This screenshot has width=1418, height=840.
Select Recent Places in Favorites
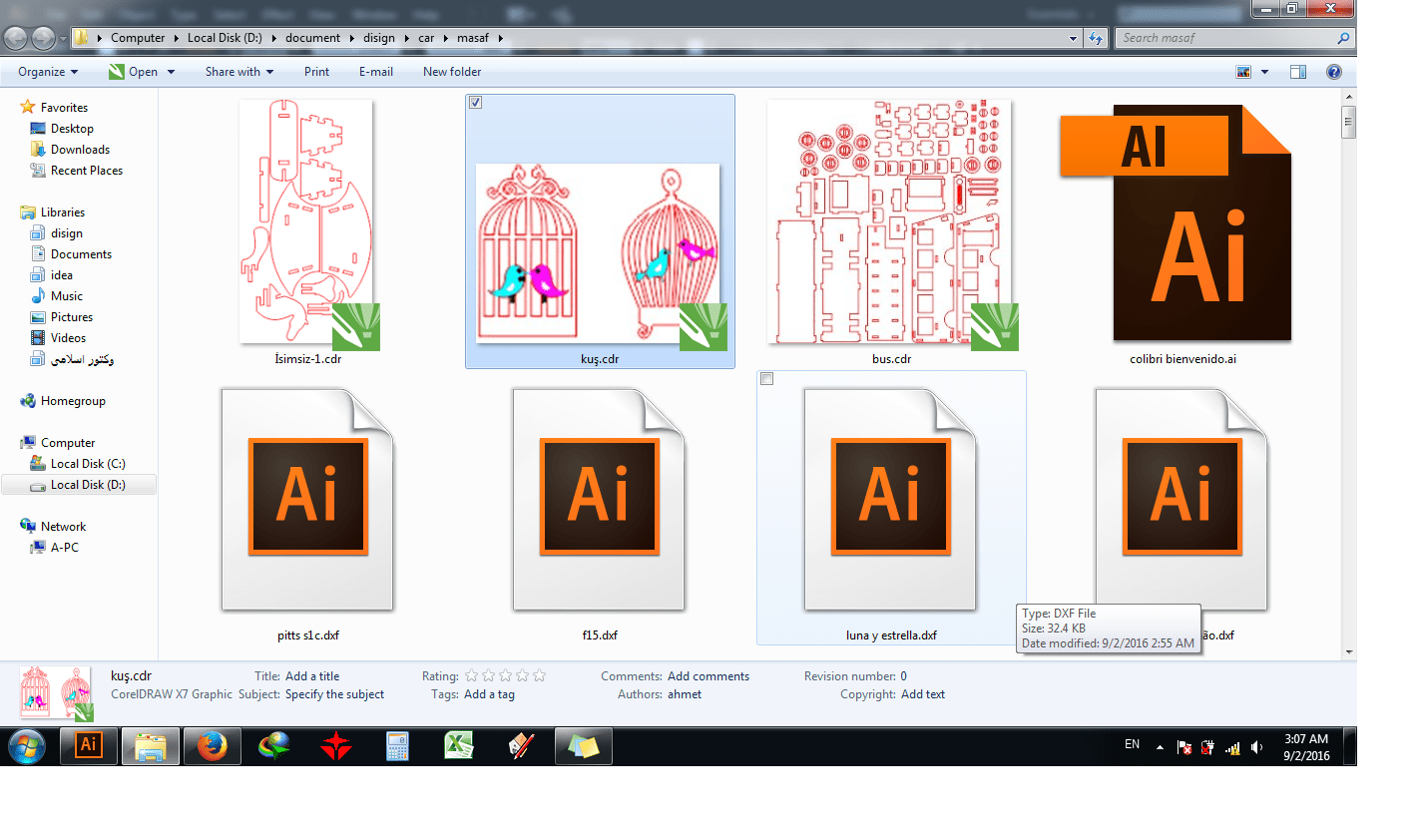pos(87,171)
